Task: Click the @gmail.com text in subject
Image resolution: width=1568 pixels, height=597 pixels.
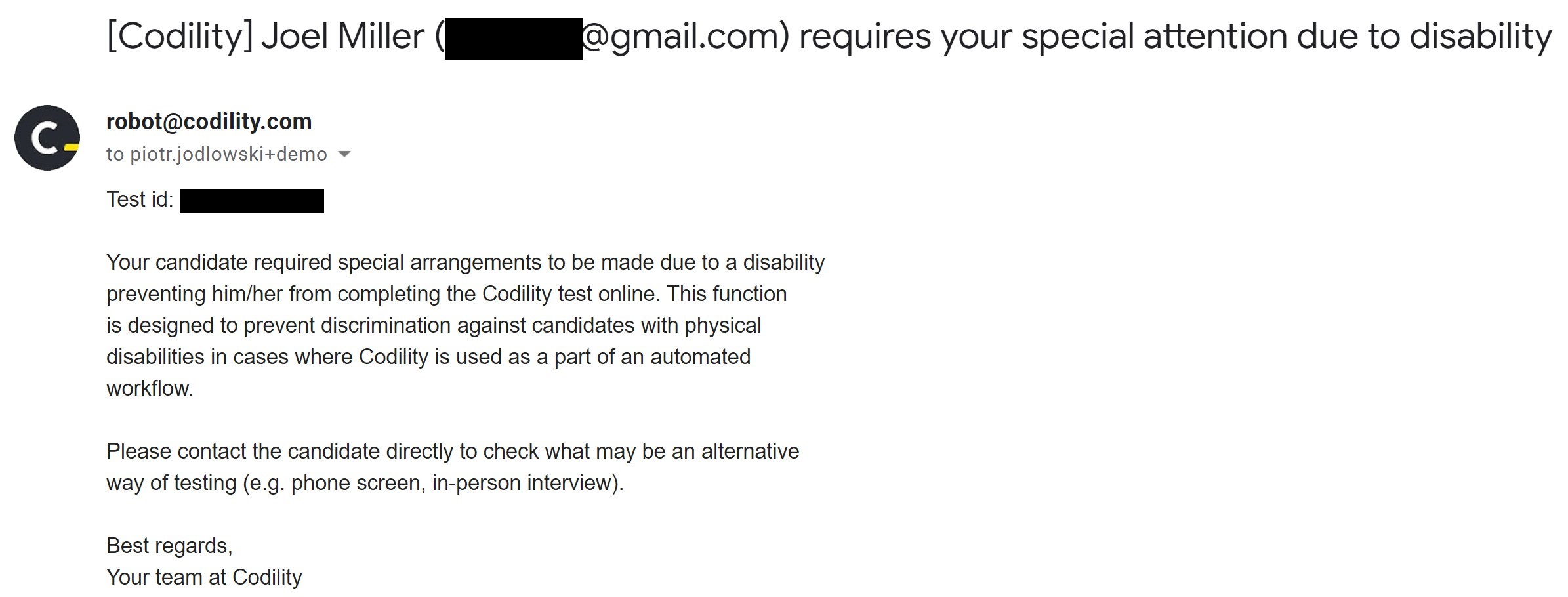Action: coord(686,37)
